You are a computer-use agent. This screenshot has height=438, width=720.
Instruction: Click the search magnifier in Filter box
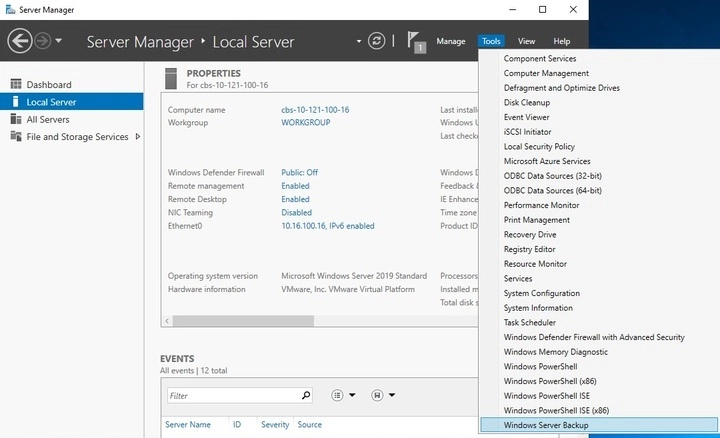306,395
